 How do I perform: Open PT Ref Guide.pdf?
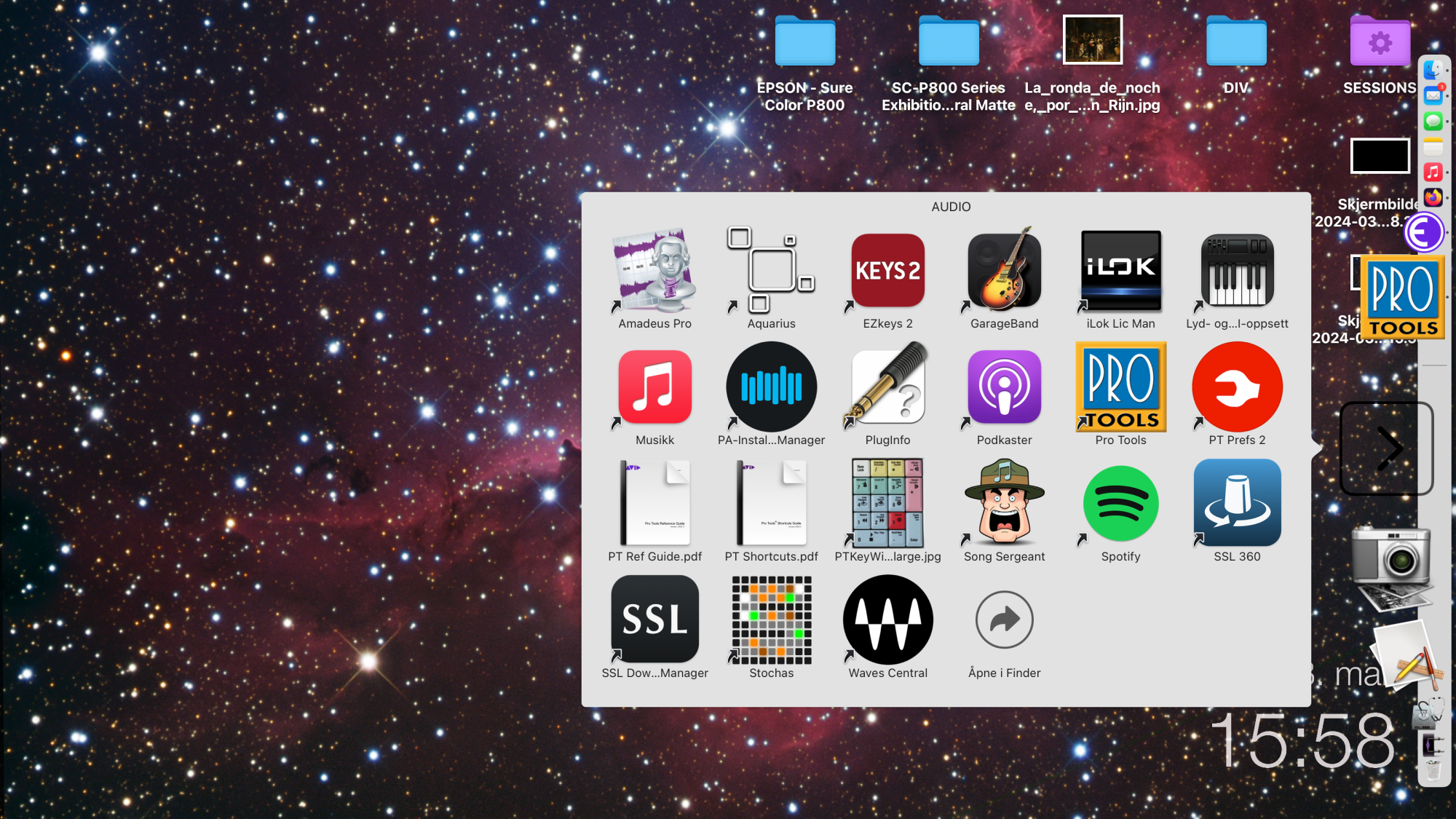pyautogui.click(x=654, y=503)
